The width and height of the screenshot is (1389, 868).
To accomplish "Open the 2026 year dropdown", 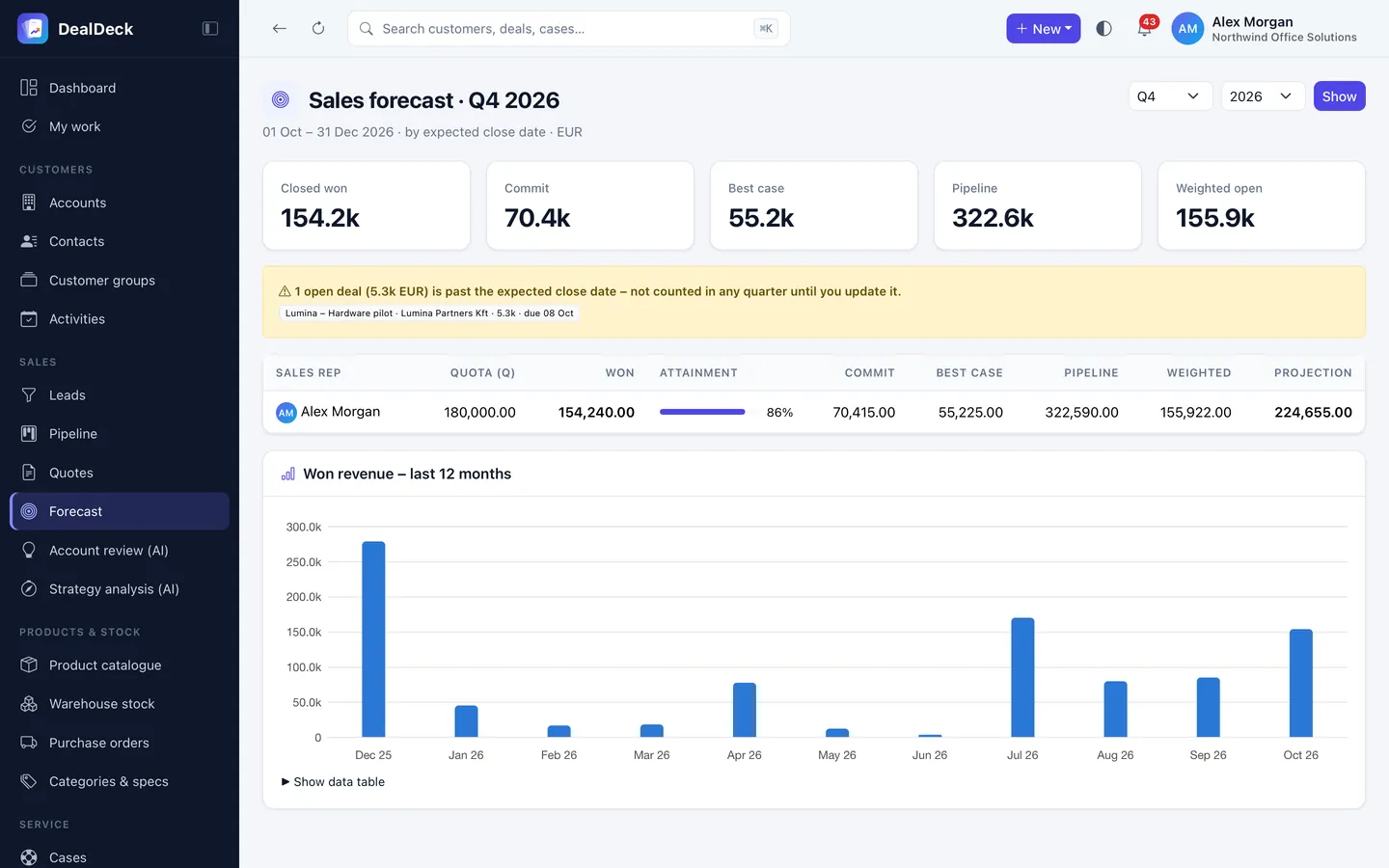I will pos(1263,96).
